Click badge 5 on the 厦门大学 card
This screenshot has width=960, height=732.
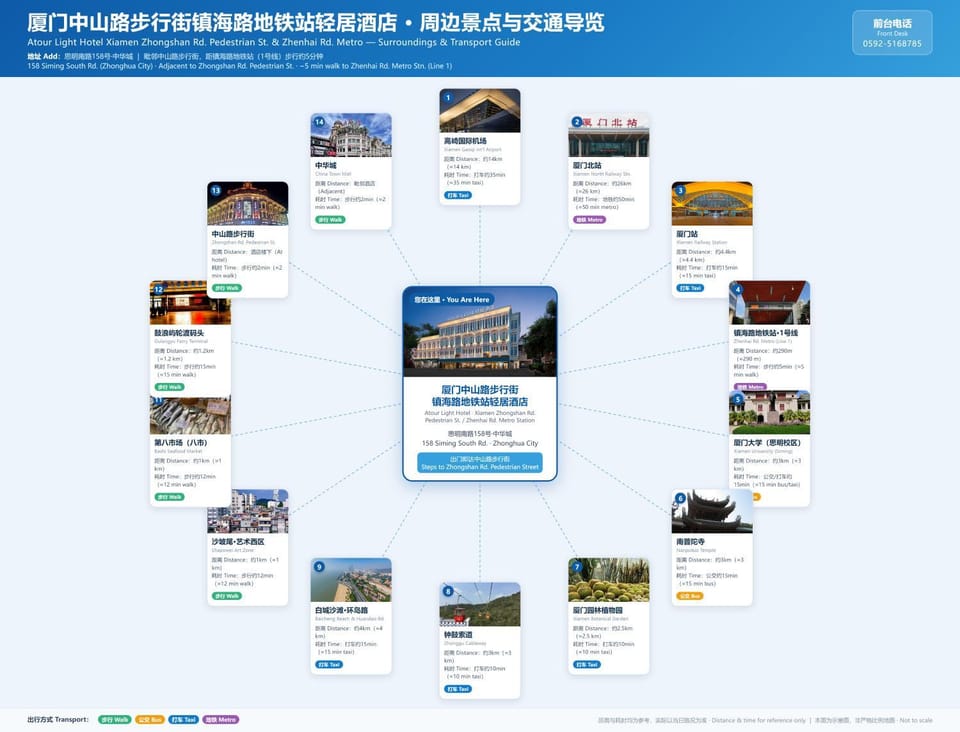coord(738,399)
